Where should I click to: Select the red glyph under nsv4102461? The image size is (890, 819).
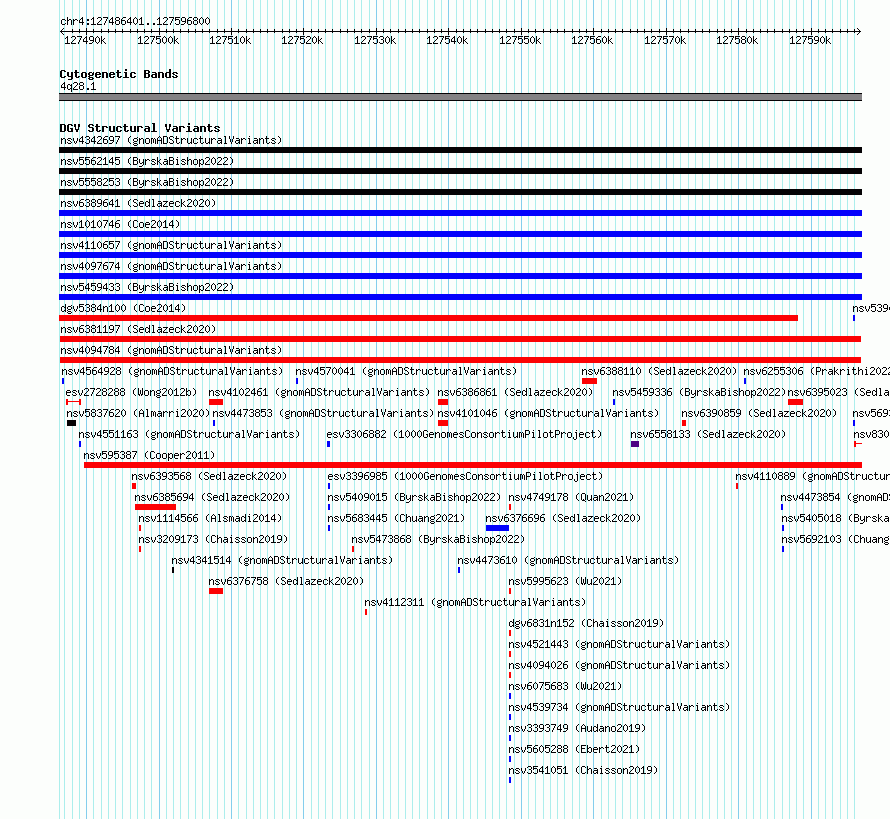(x=216, y=402)
